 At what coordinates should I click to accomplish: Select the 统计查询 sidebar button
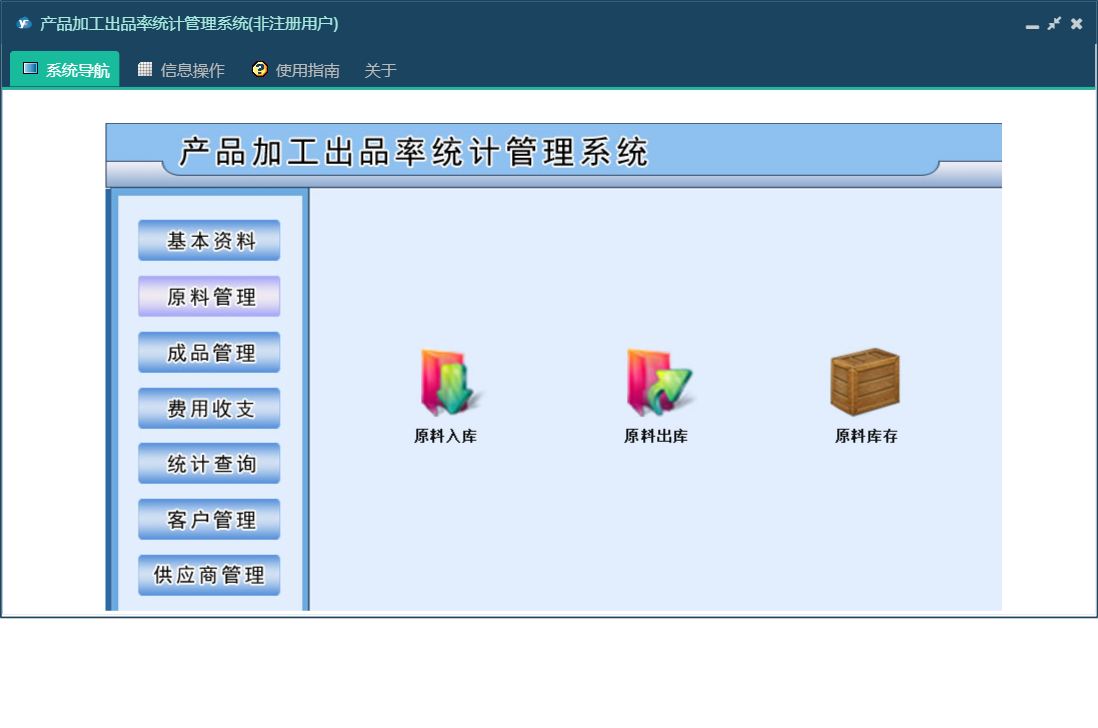(209, 464)
